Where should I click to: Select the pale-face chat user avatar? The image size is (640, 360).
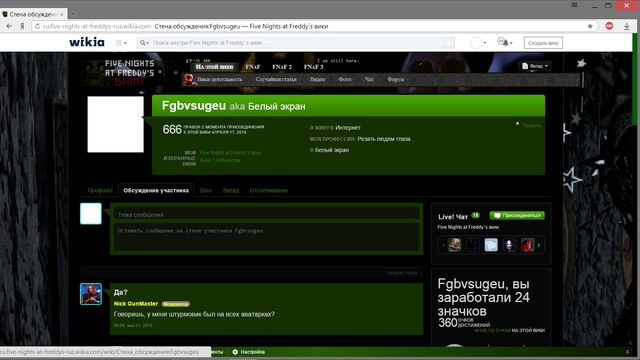point(509,245)
